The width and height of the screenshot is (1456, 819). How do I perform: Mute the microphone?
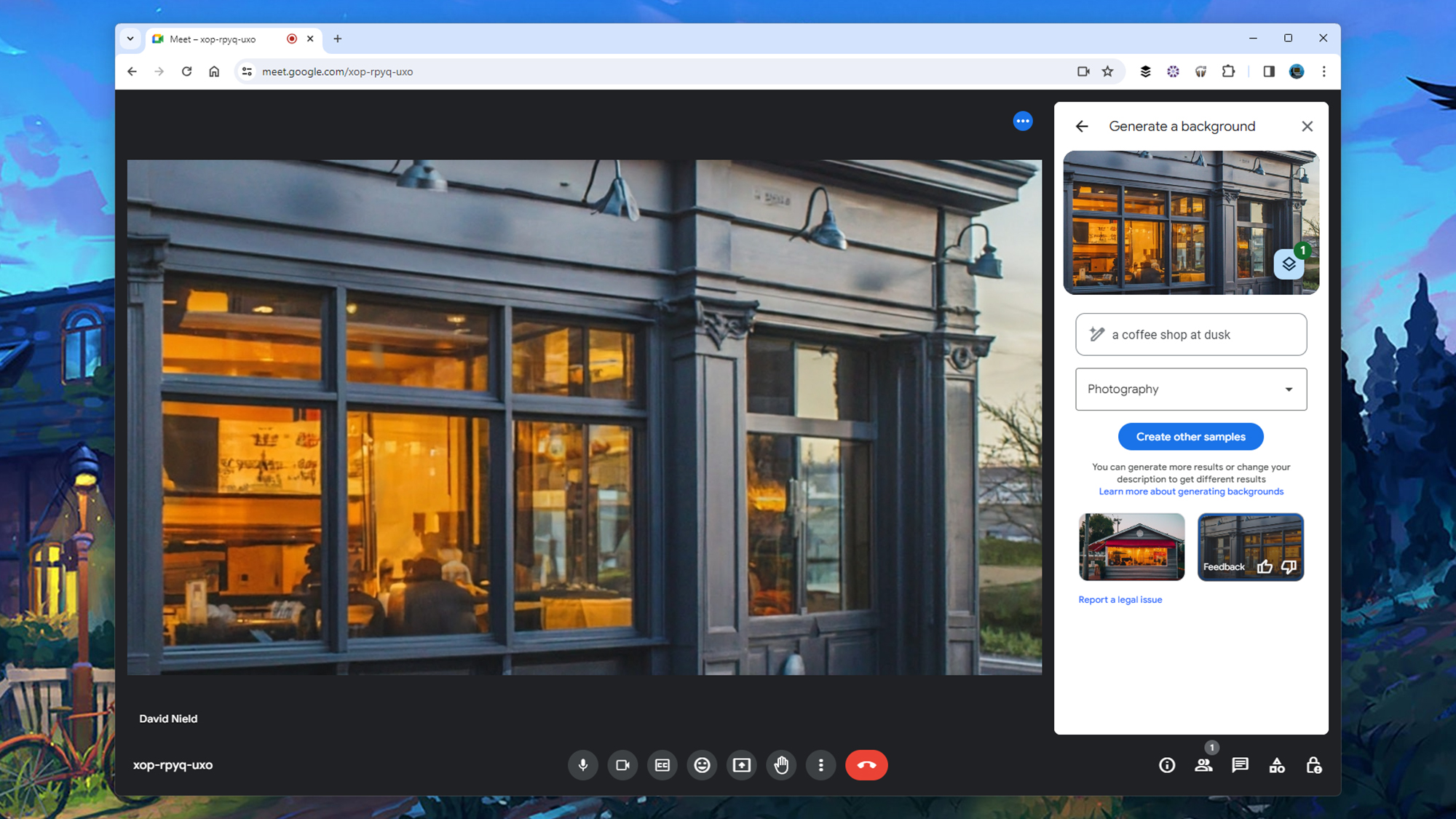[582, 765]
